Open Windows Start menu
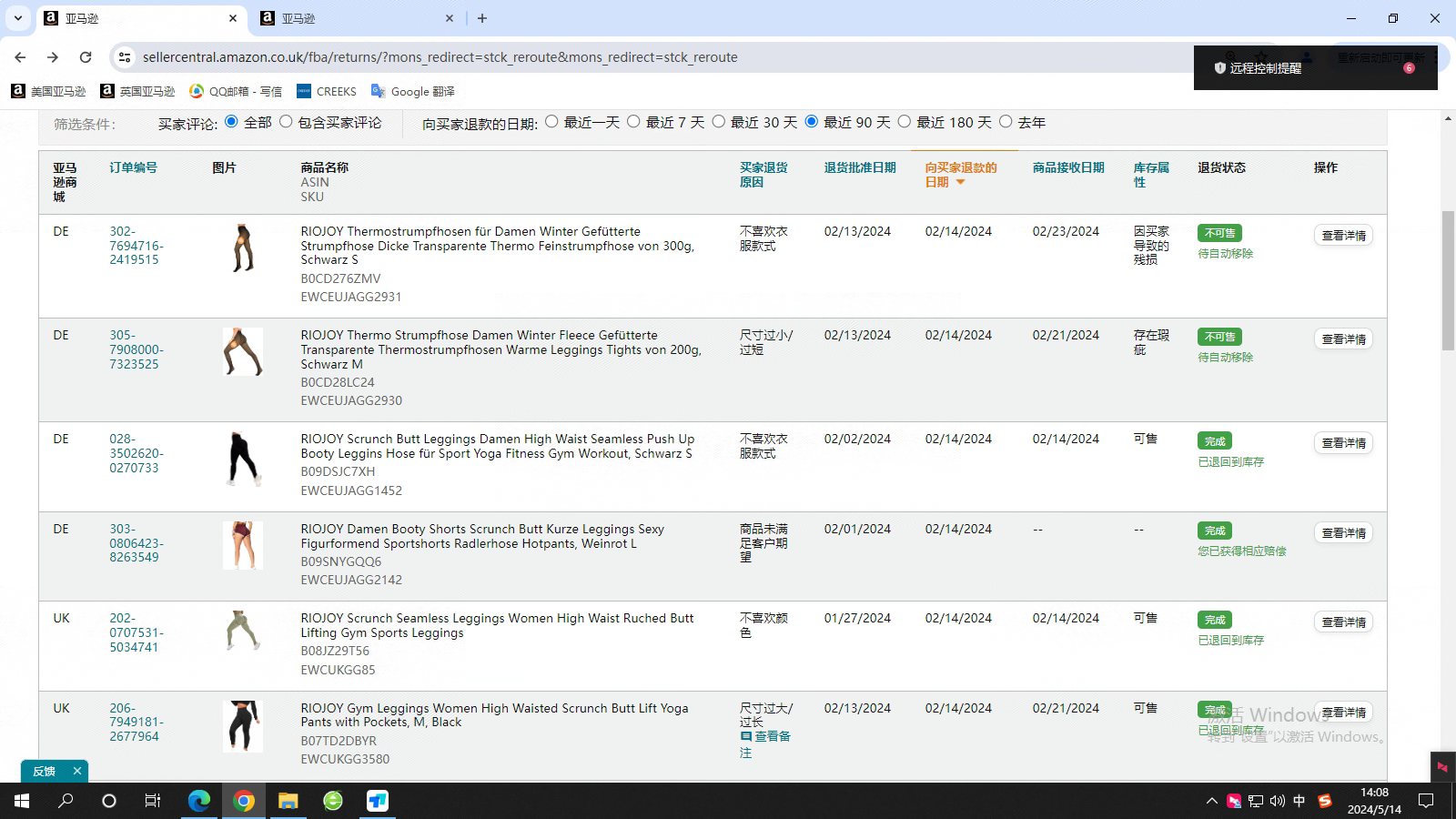 (x=22, y=801)
